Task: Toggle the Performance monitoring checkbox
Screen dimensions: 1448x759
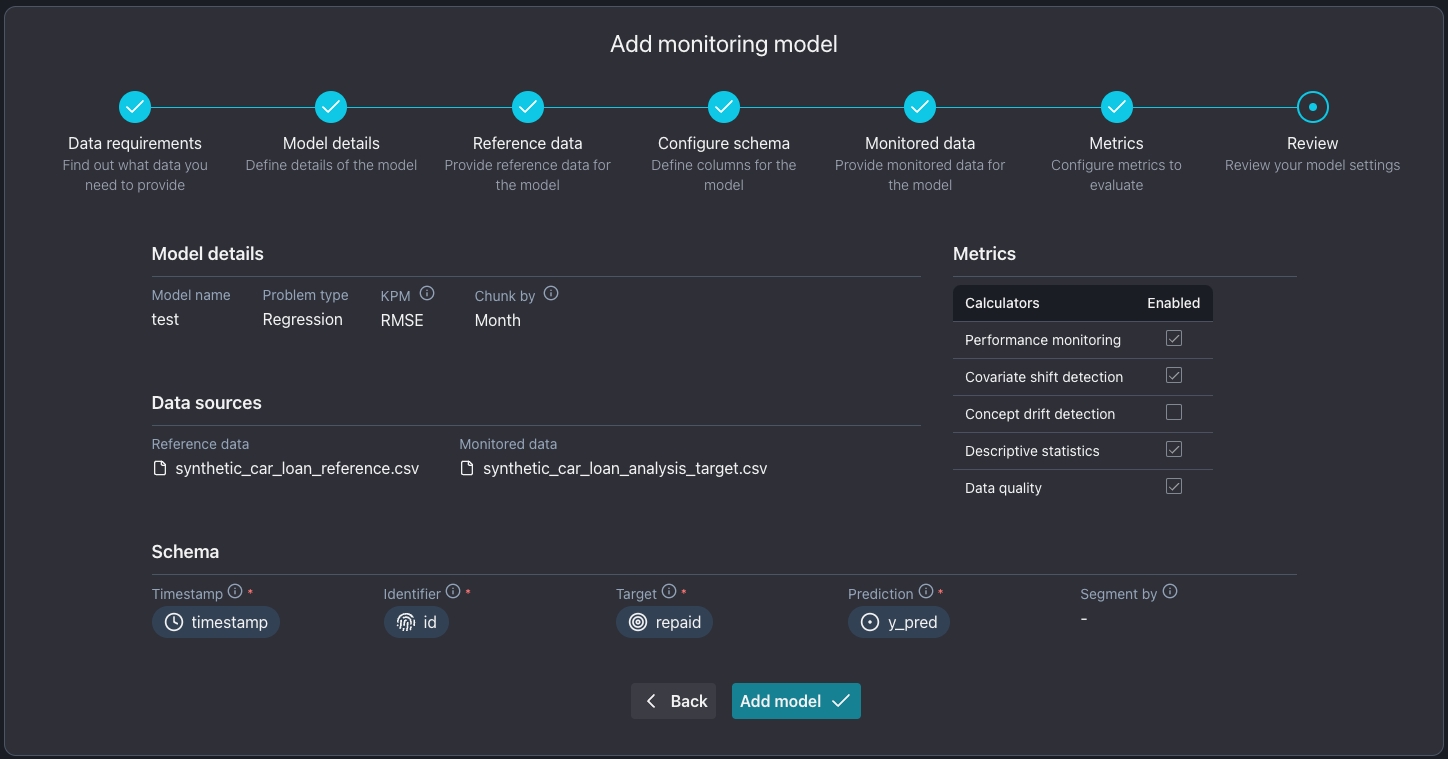Action: [1174, 339]
